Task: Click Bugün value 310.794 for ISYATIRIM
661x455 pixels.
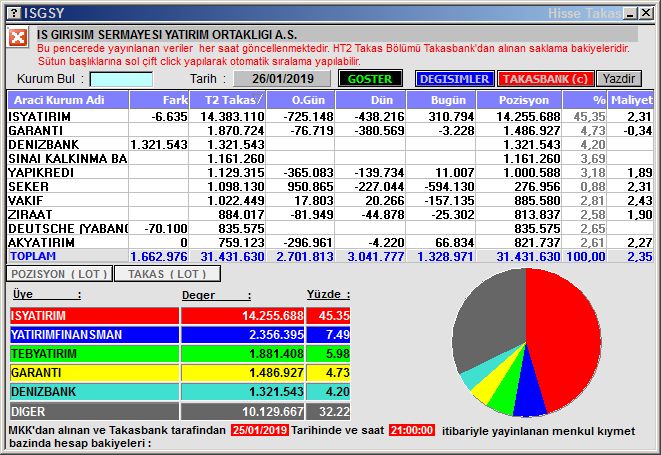Action: [451, 116]
